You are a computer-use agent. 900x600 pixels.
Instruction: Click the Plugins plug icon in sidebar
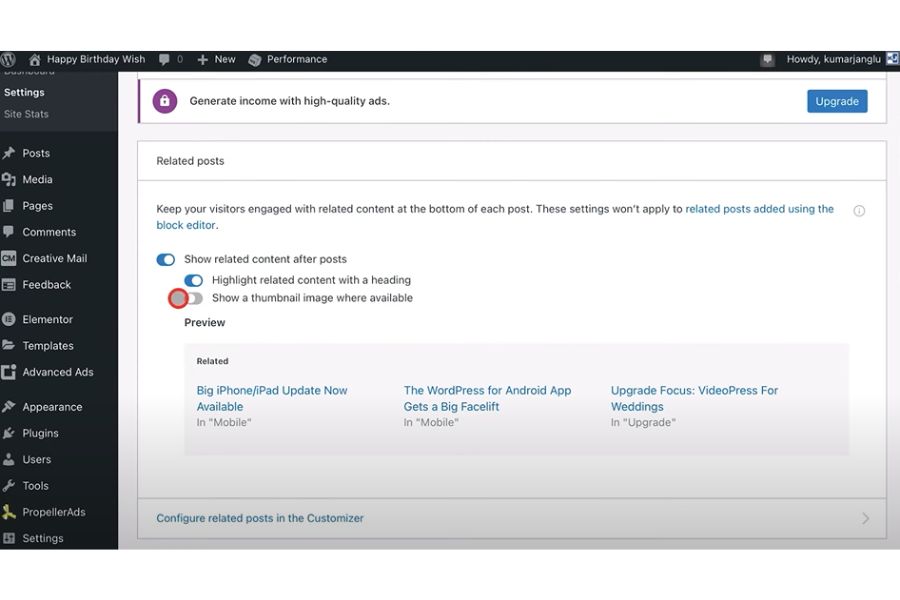(9, 433)
